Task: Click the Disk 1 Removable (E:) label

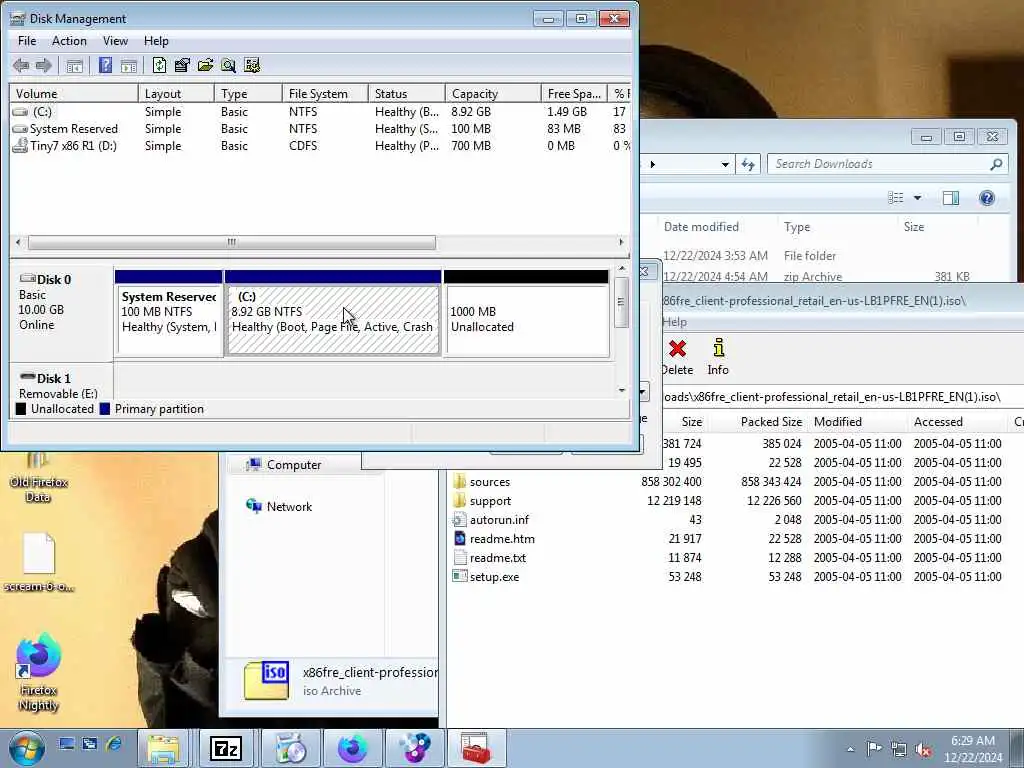Action: click(x=61, y=385)
